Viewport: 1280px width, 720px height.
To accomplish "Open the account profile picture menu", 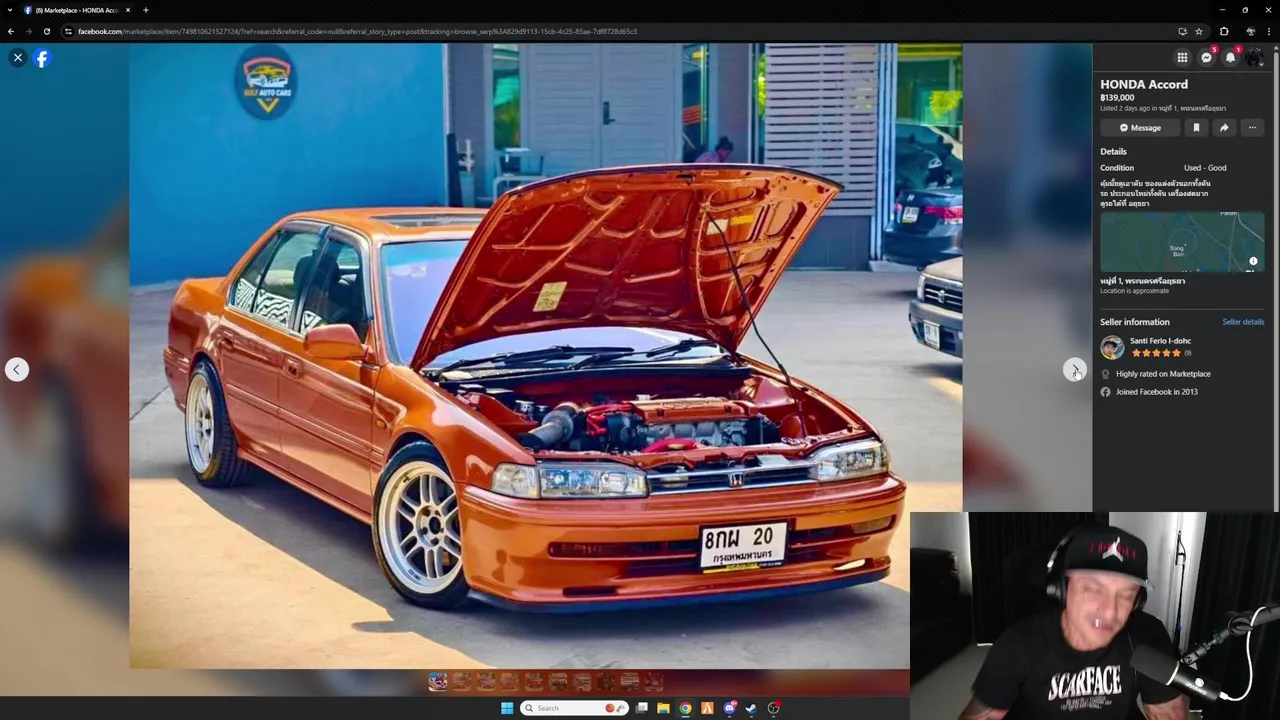I will (x=1254, y=58).
